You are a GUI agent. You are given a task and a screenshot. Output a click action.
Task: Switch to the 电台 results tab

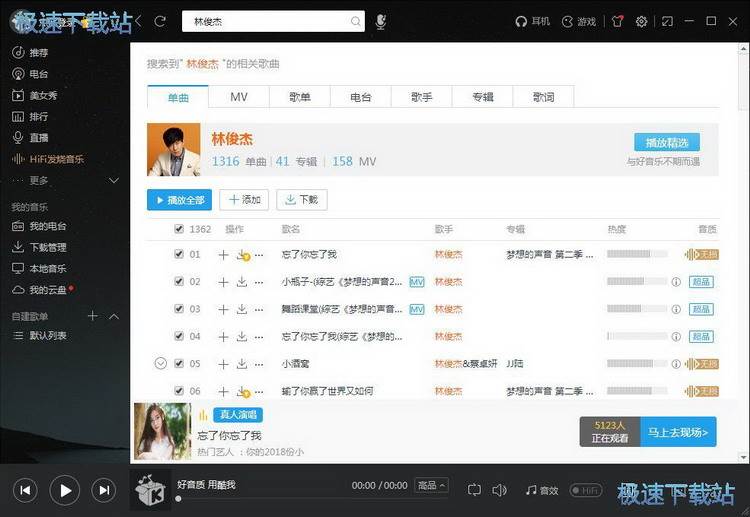[361, 97]
